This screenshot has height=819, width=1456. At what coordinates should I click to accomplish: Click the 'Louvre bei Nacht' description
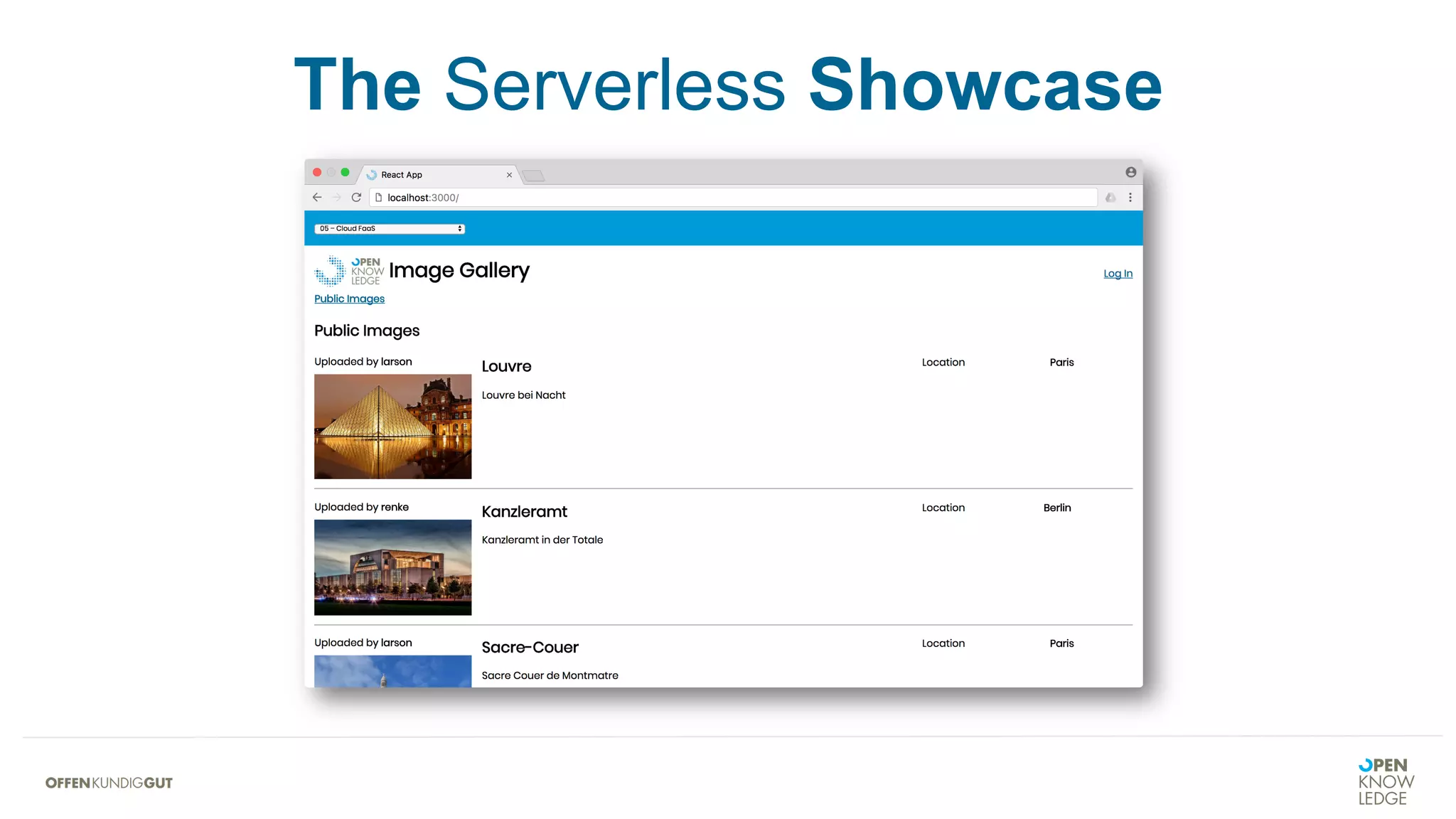524,395
